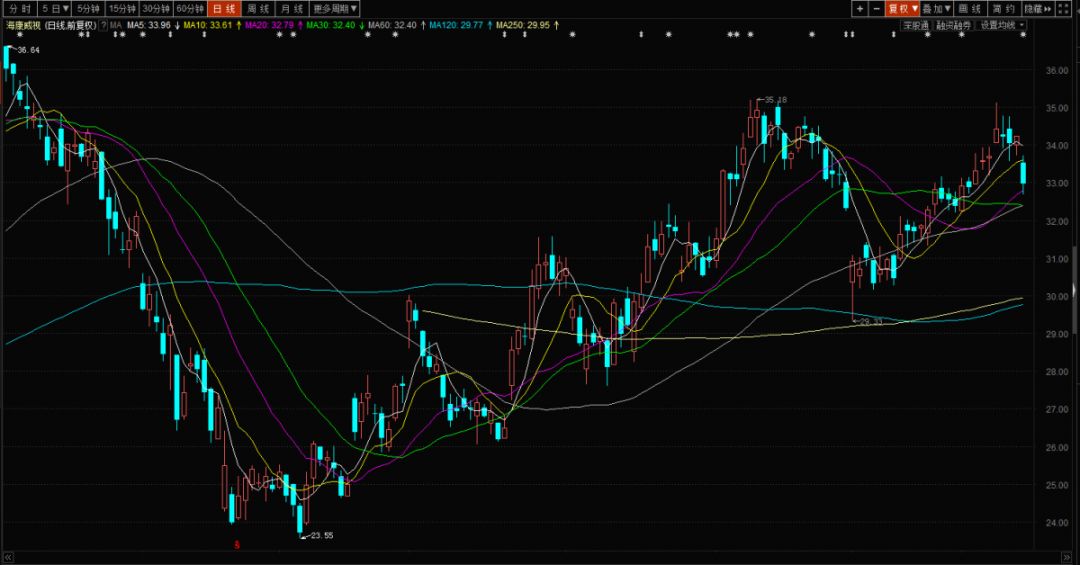Click the bottom horizontal chart scrollbar
The width and height of the screenshot is (1080, 565).
[537, 557]
